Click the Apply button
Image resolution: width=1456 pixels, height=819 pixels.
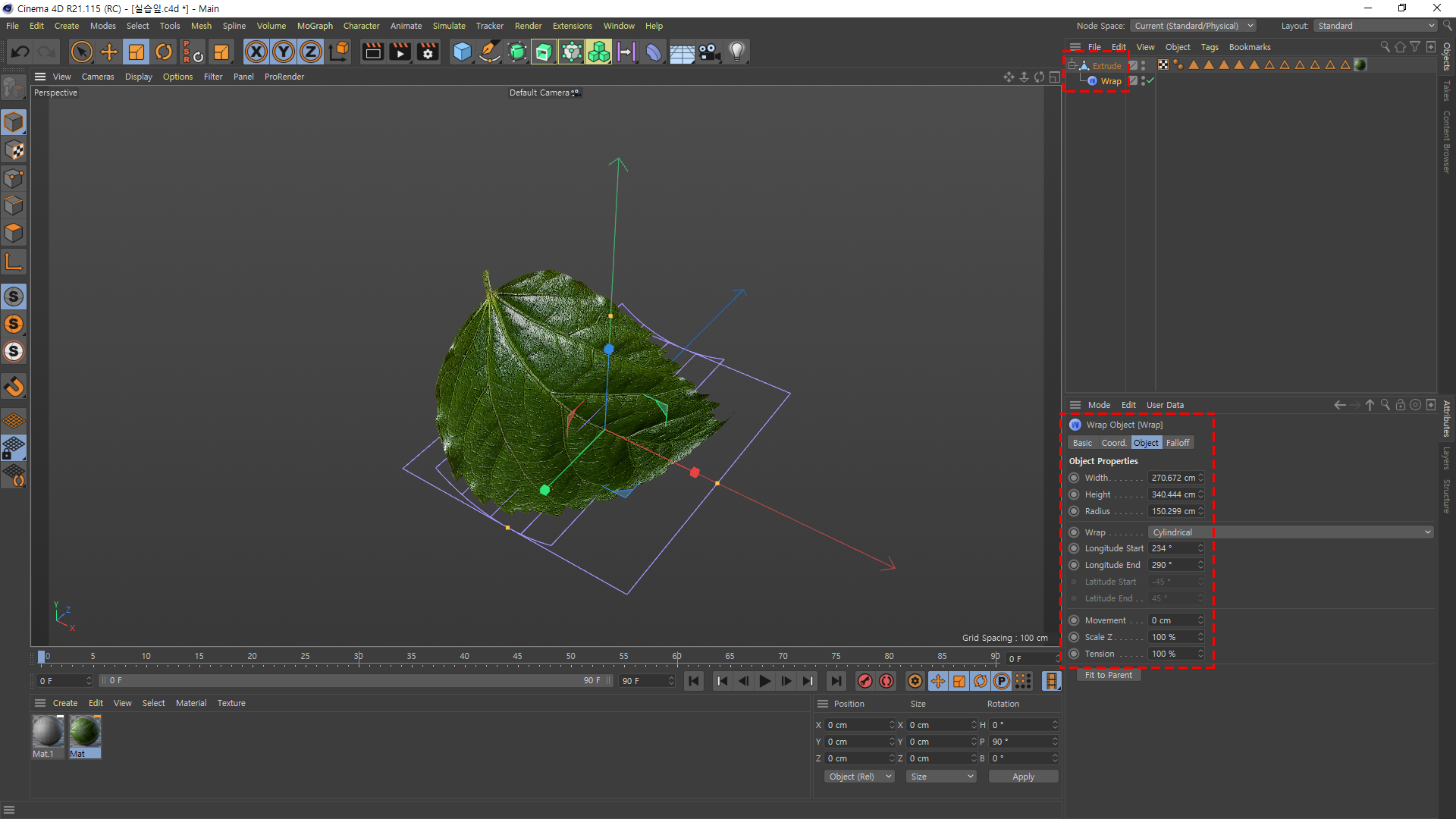(x=1023, y=777)
